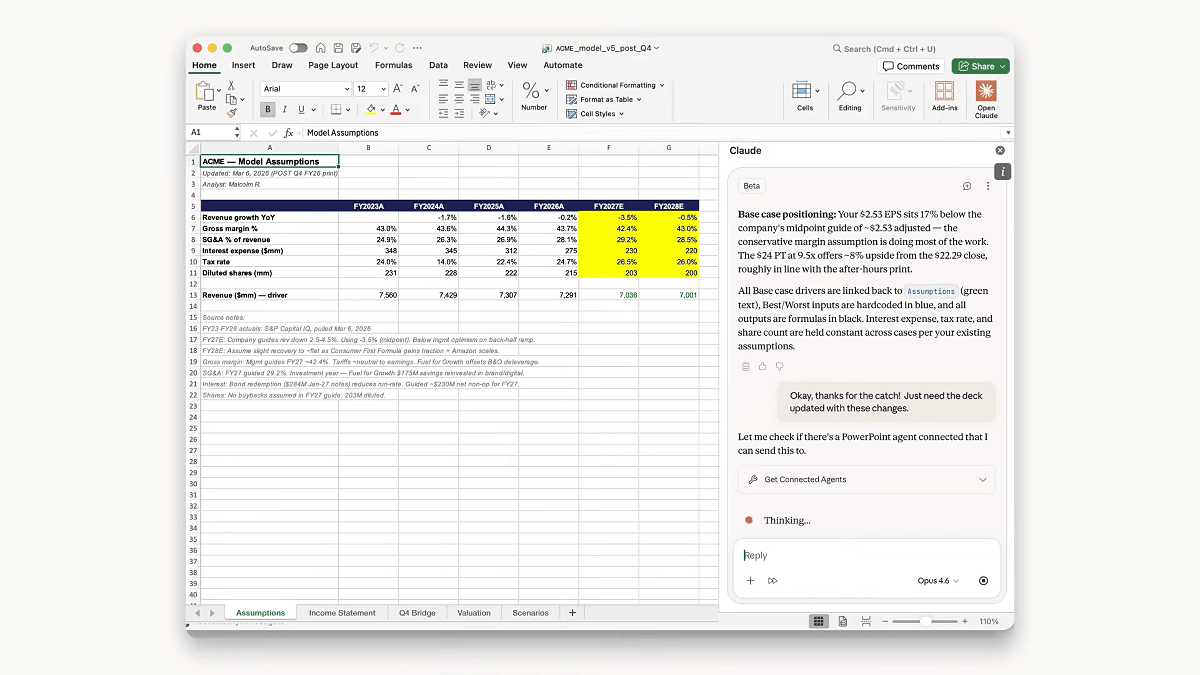Expand the Get Connected Agents section
The width and height of the screenshot is (1200, 675).
click(866, 480)
